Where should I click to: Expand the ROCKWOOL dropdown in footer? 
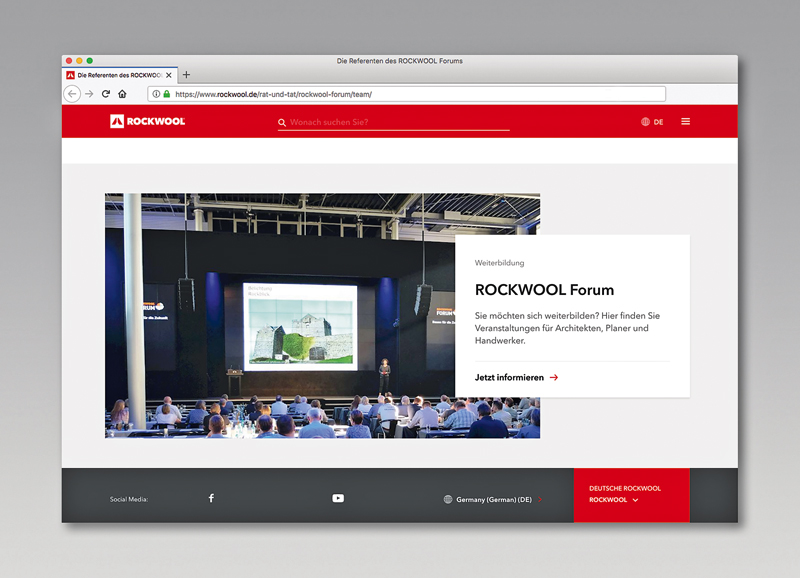tap(634, 500)
